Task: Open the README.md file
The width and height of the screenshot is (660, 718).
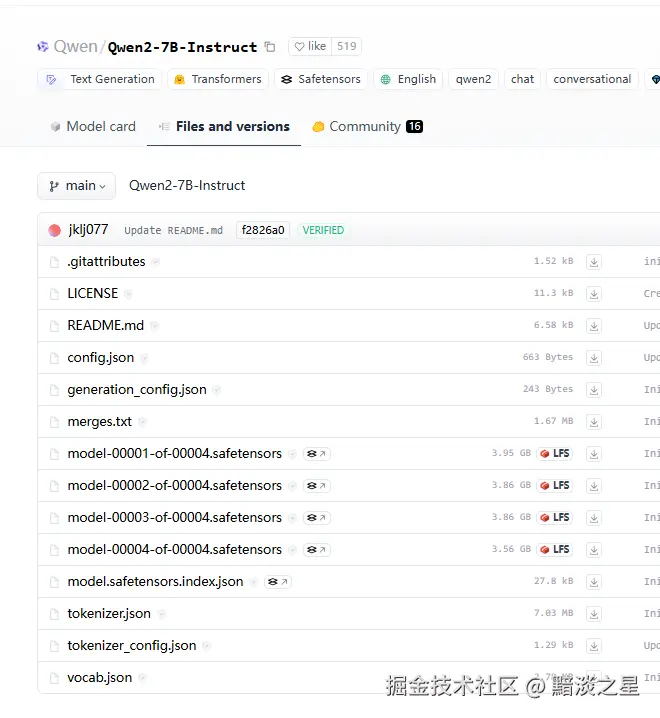Action: coord(105,326)
